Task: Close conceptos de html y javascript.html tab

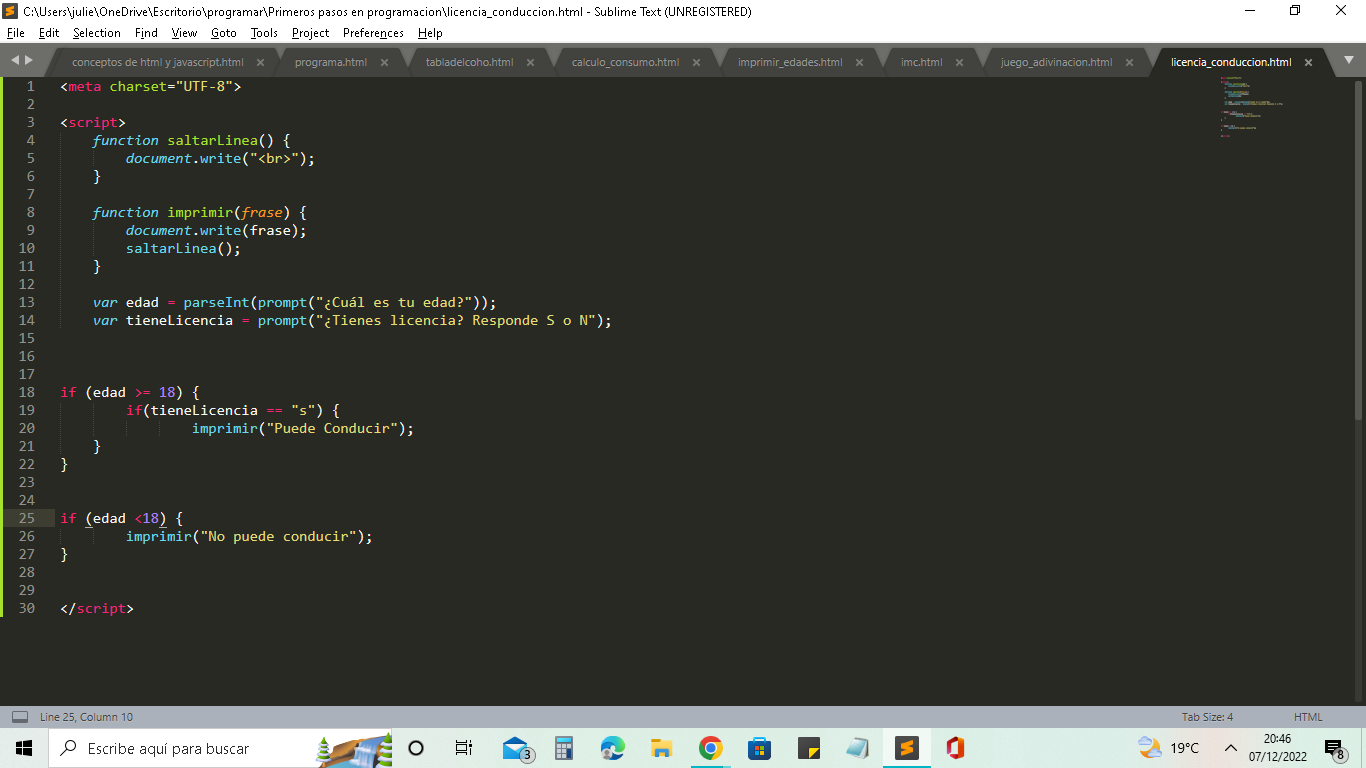Action: coord(260,62)
